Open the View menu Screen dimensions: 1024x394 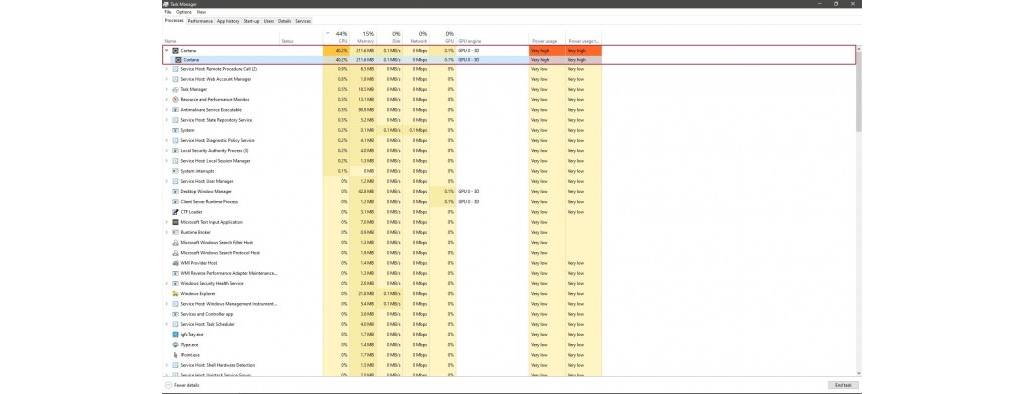point(201,12)
